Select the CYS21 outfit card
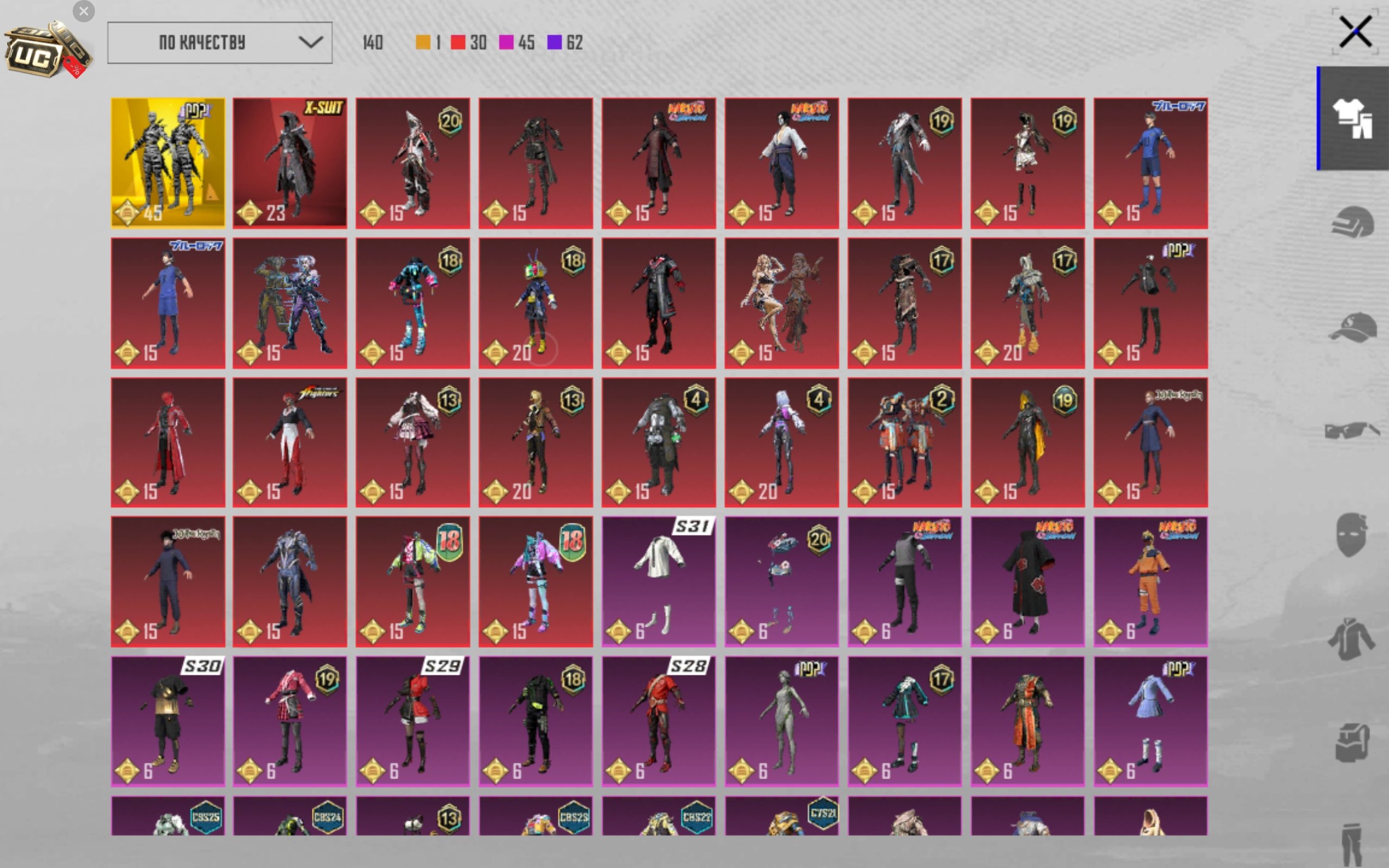Screen dimensions: 1389x868 [x=782, y=816]
